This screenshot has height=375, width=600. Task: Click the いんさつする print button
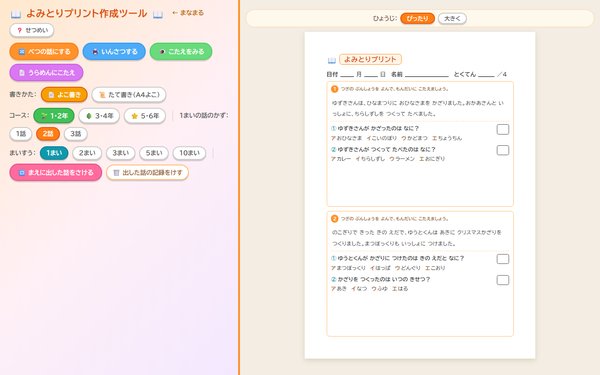tap(114, 51)
